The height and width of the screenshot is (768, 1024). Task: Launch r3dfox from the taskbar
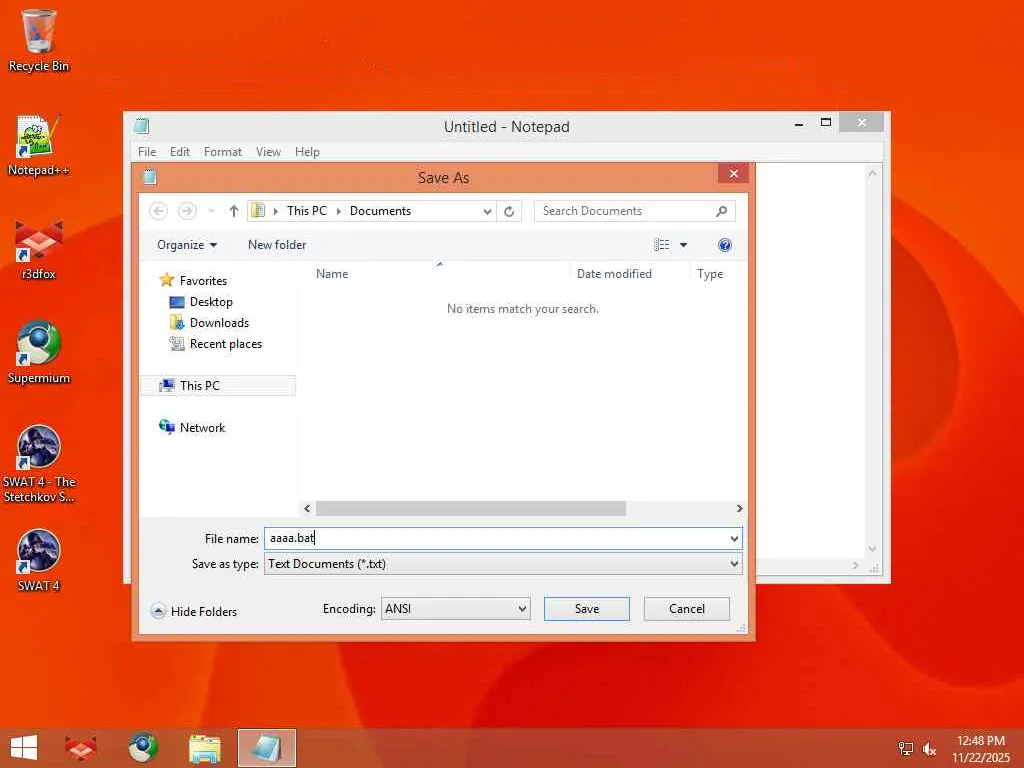pos(81,748)
